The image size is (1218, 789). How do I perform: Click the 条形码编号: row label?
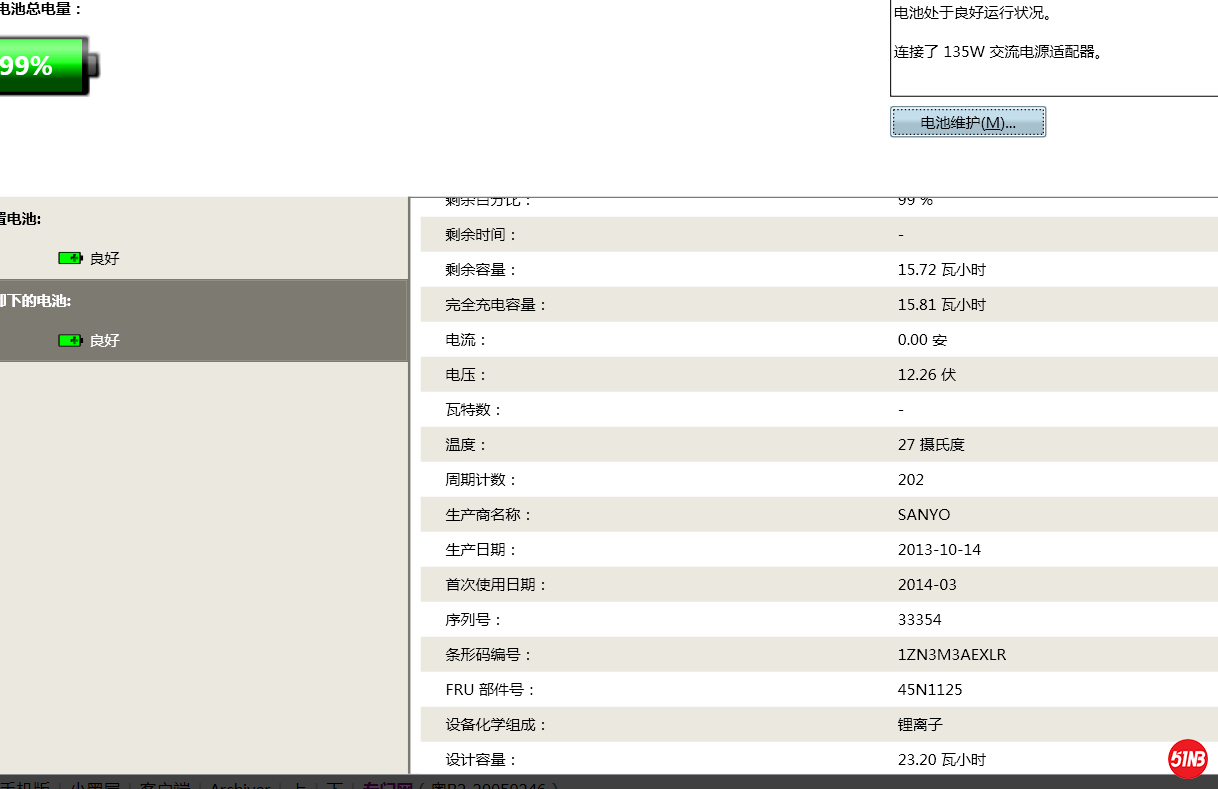pyautogui.click(x=489, y=655)
